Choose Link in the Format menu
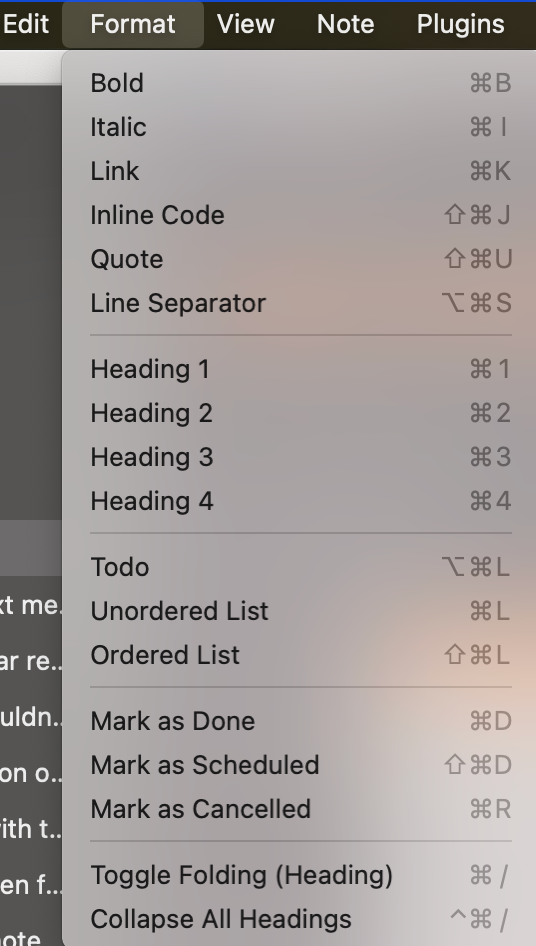 pyautogui.click(x=301, y=171)
